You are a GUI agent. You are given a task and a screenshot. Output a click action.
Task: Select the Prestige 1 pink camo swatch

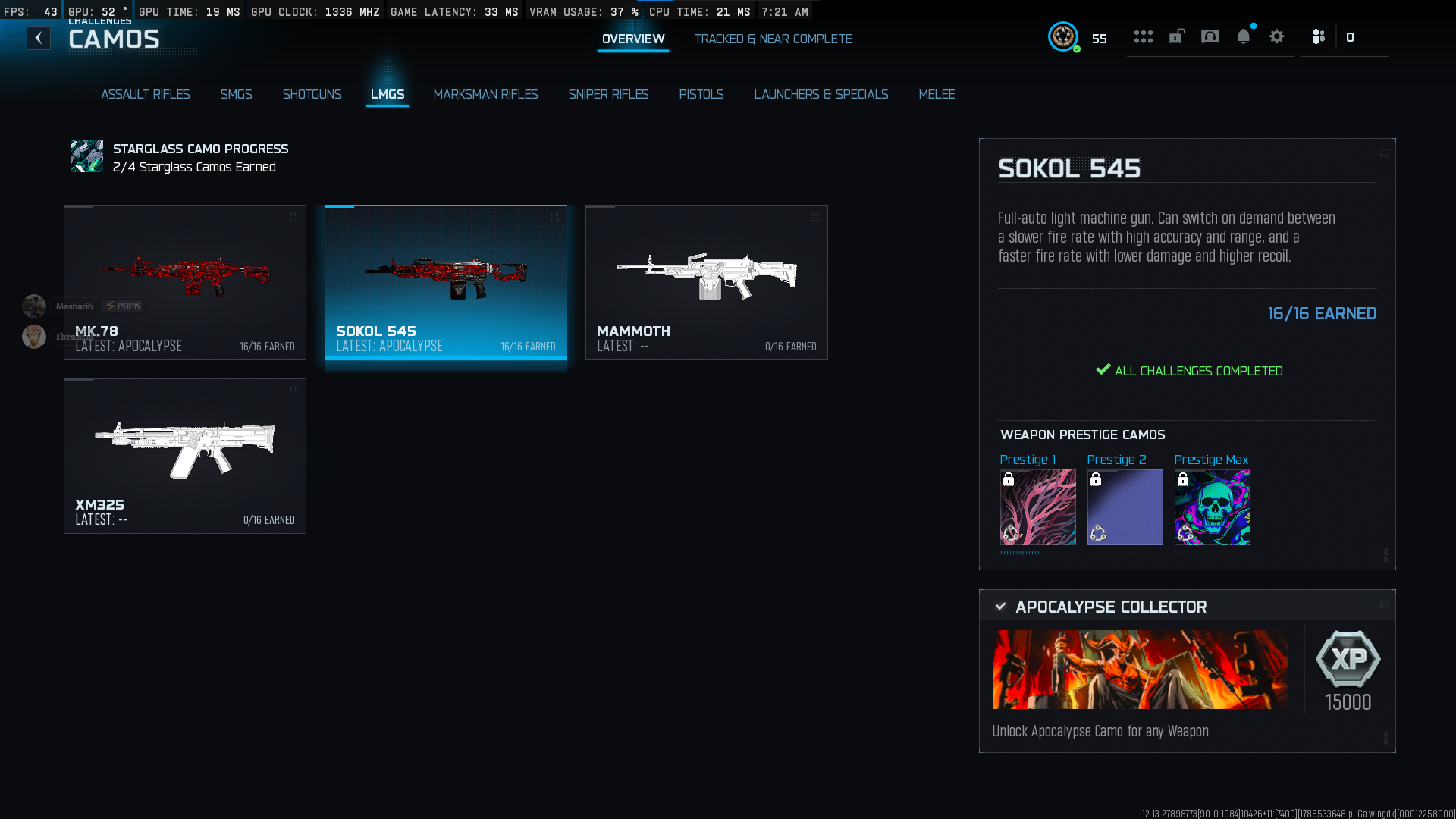pyautogui.click(x=1037, y=507)
